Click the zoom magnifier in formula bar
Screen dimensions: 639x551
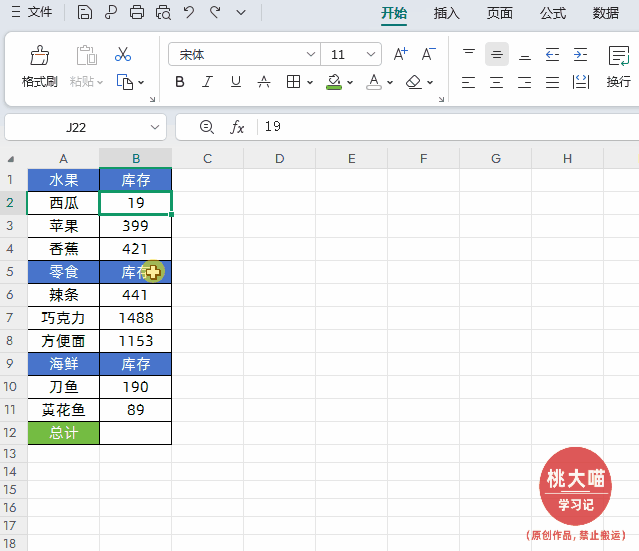point(207,127)
